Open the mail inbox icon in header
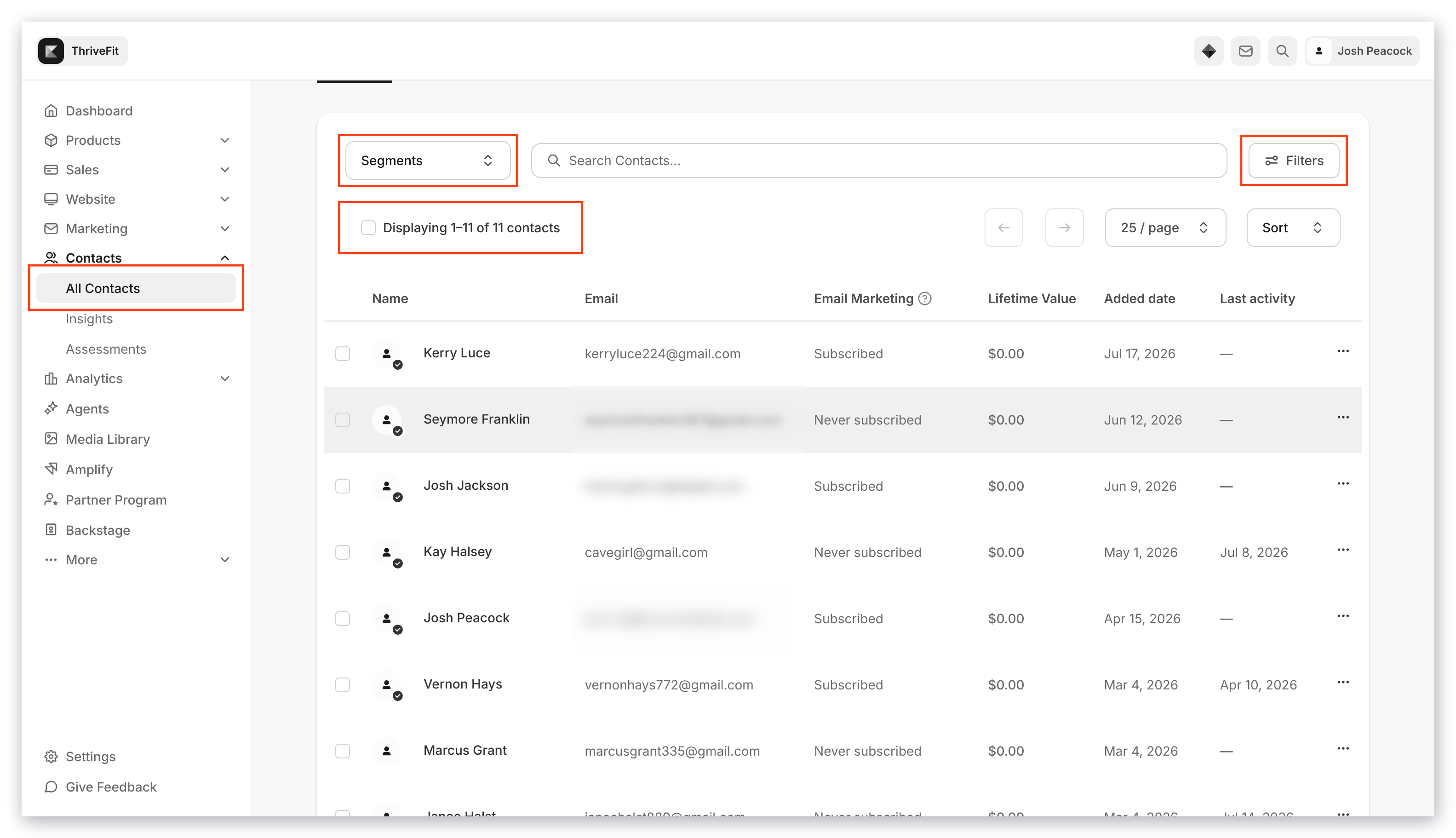The image size is (1456, 838). 1245,51
